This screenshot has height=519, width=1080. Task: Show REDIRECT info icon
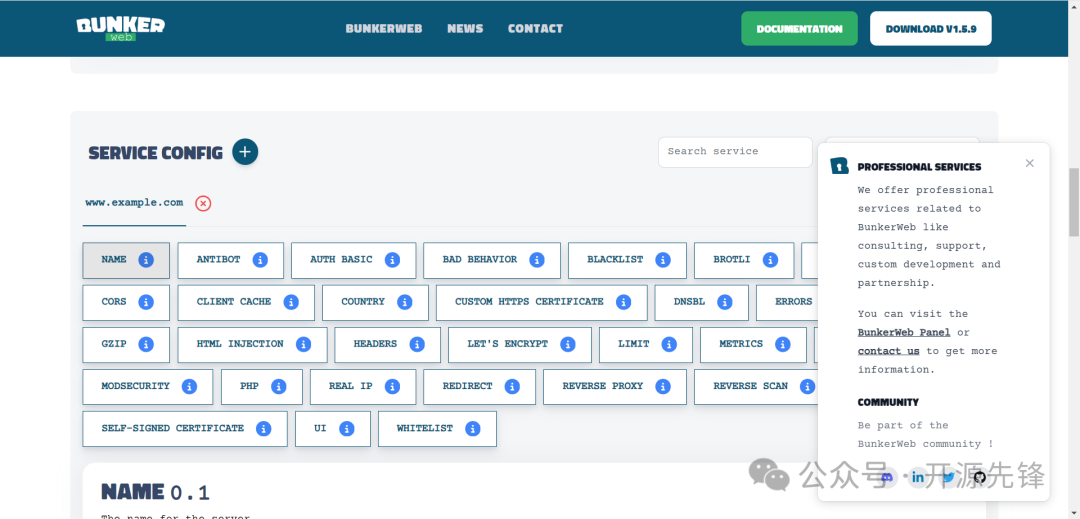click(x=512, y=386)
